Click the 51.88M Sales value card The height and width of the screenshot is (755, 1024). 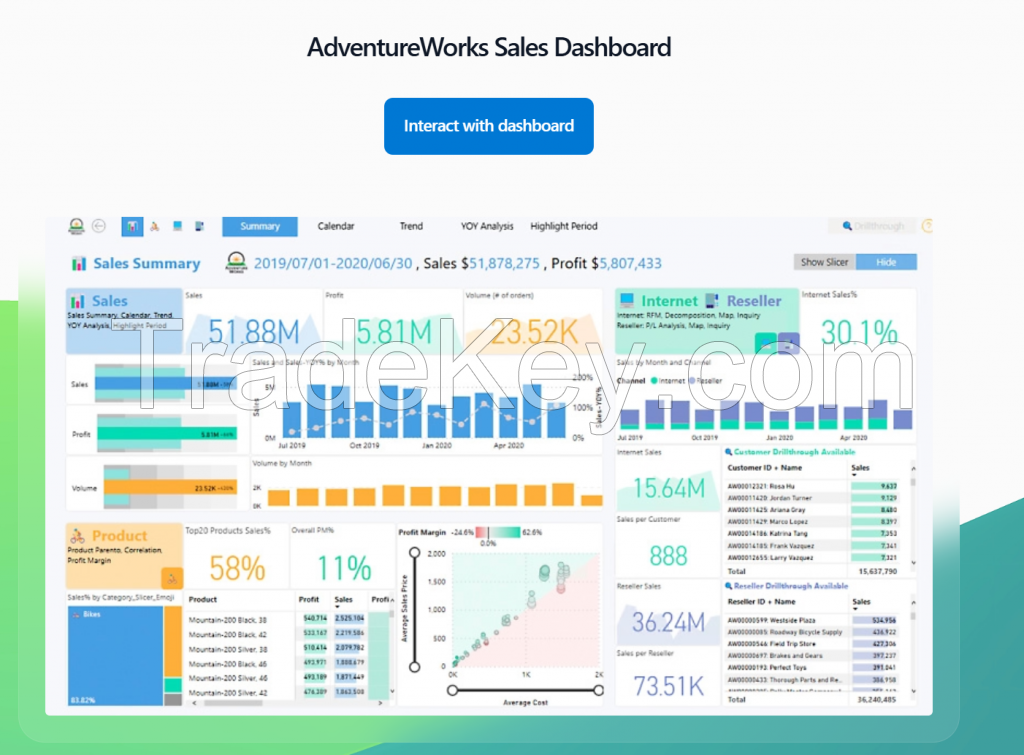click(x=253, y=321)
